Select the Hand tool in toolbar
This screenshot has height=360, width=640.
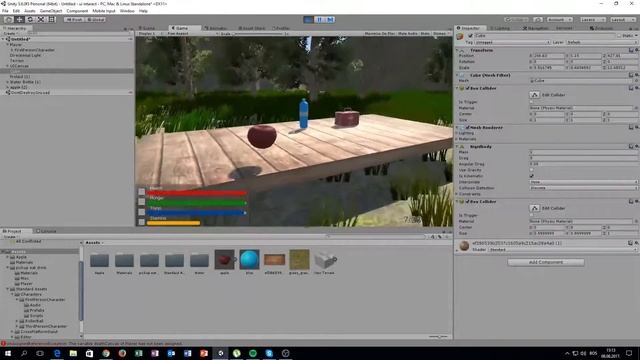8,19
